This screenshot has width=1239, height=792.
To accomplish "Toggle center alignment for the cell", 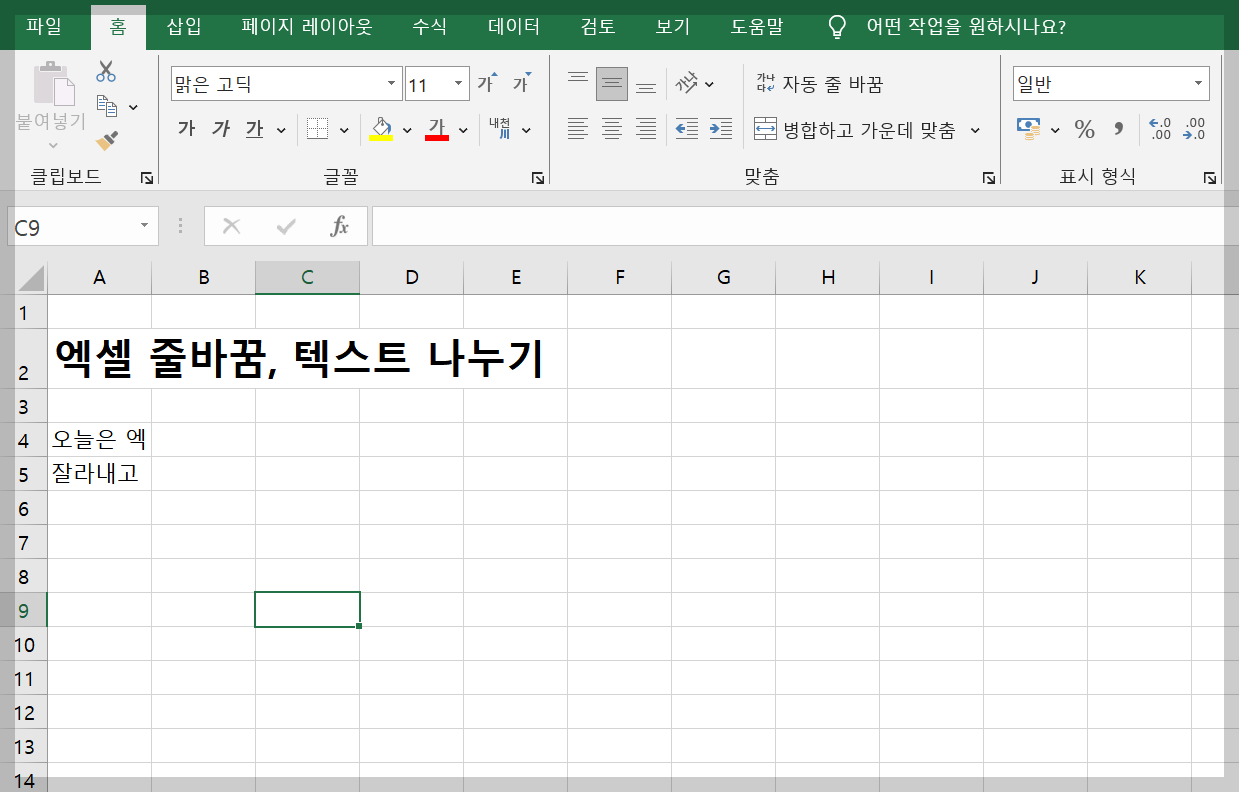I will point(610,129).
